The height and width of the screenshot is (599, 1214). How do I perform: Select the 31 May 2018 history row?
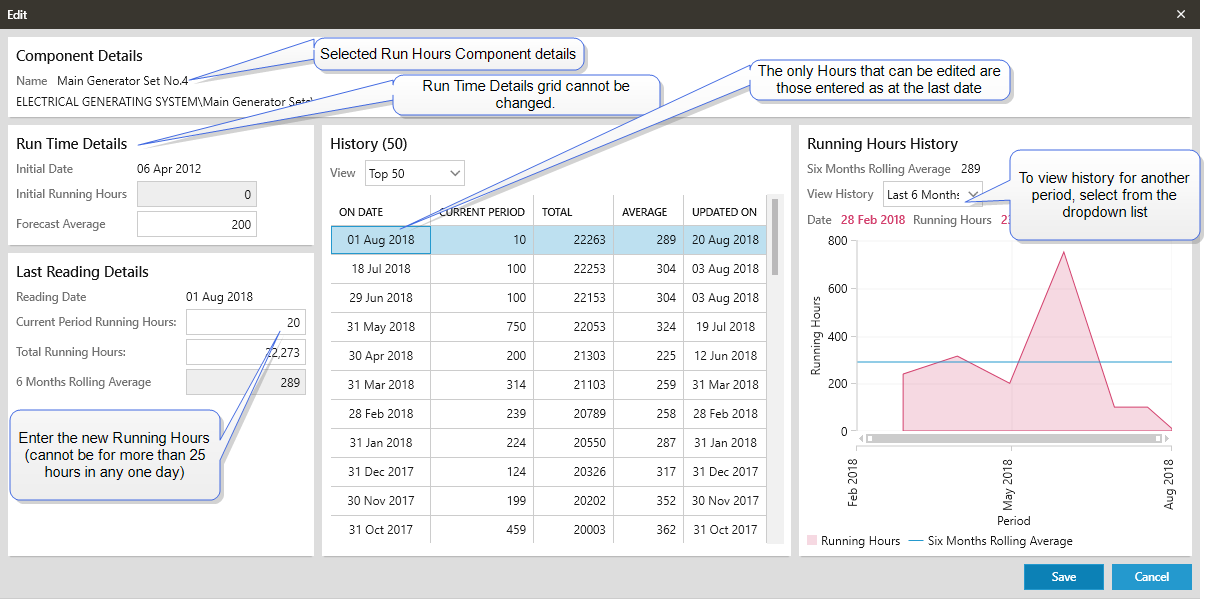pyautogui.click(x=549, y=327)
